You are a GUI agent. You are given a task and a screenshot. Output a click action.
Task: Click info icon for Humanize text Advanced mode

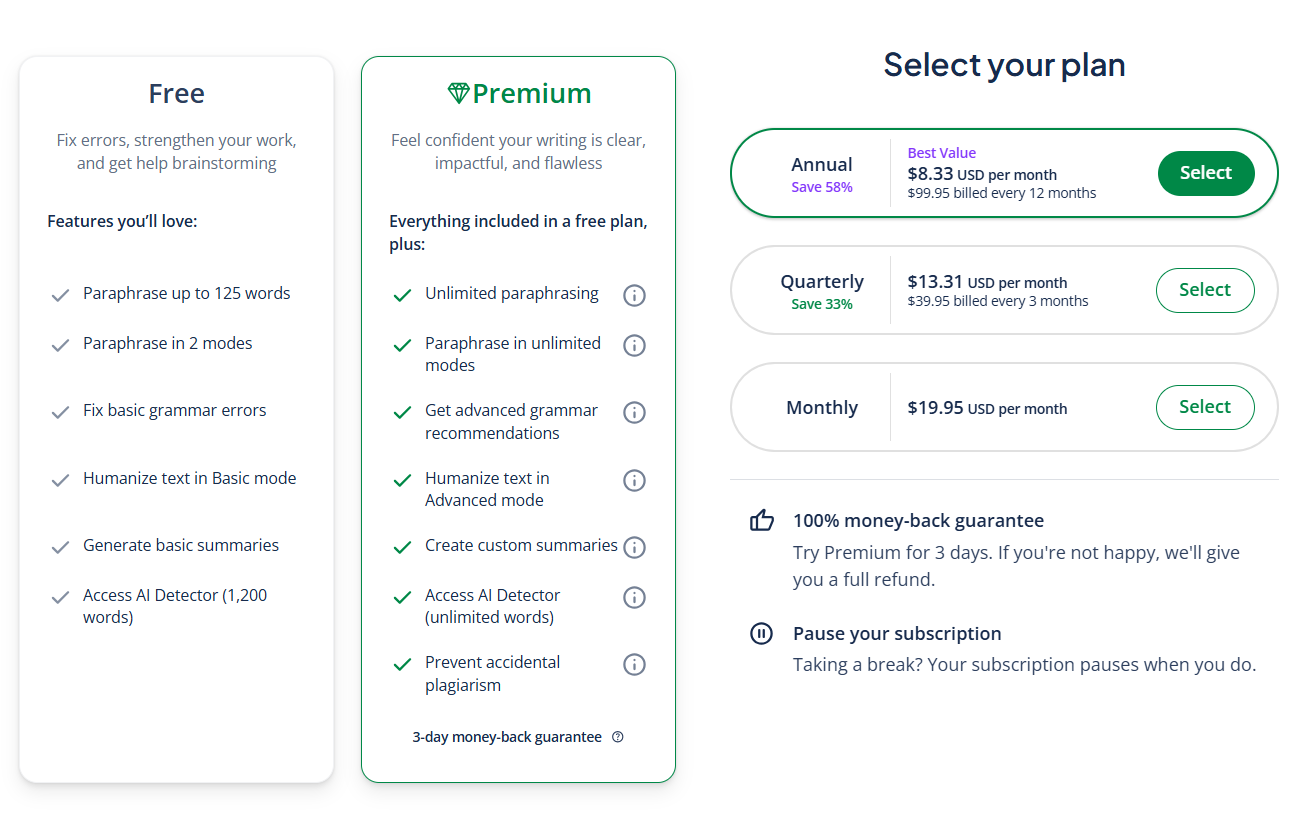click(634, 480)
